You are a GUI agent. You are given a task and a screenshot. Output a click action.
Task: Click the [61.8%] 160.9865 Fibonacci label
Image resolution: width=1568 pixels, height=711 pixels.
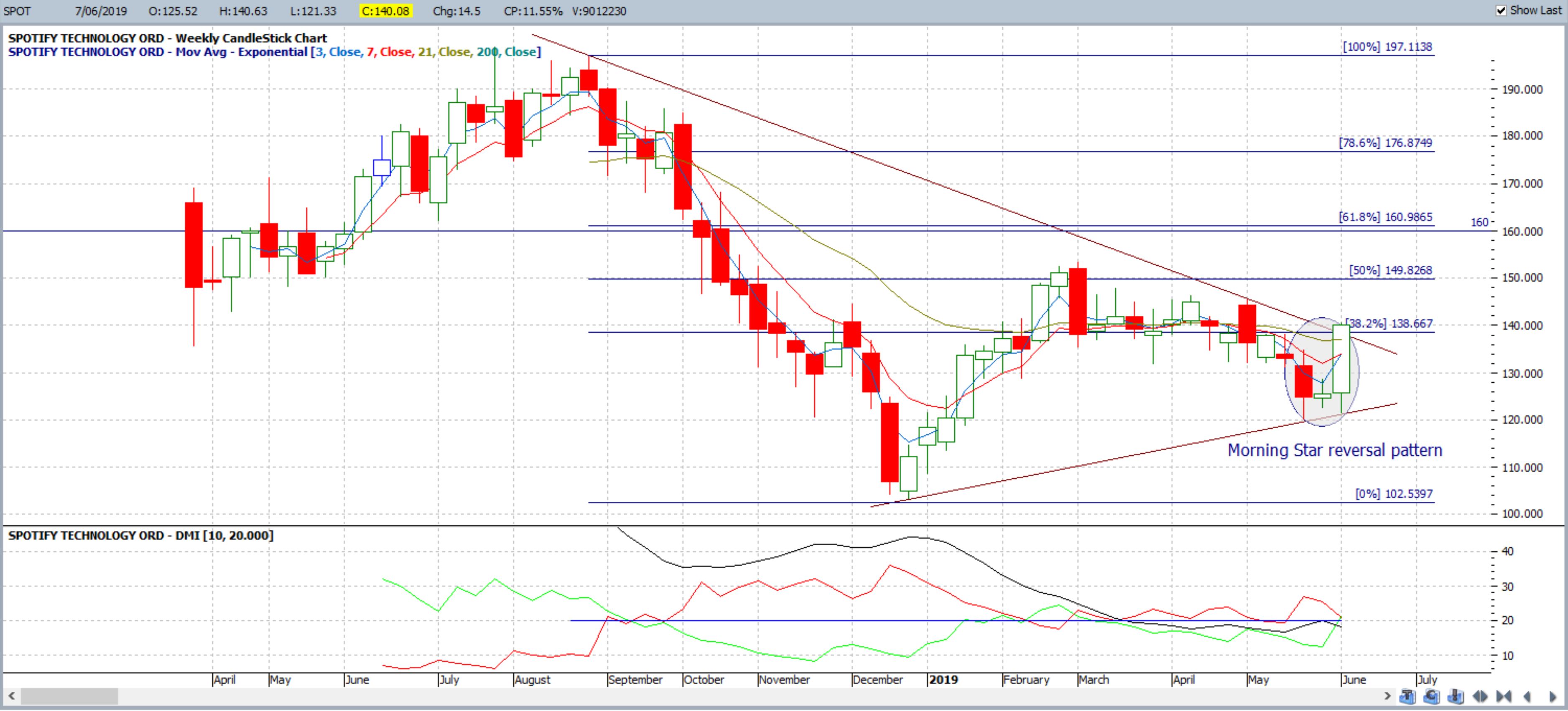1385,217
